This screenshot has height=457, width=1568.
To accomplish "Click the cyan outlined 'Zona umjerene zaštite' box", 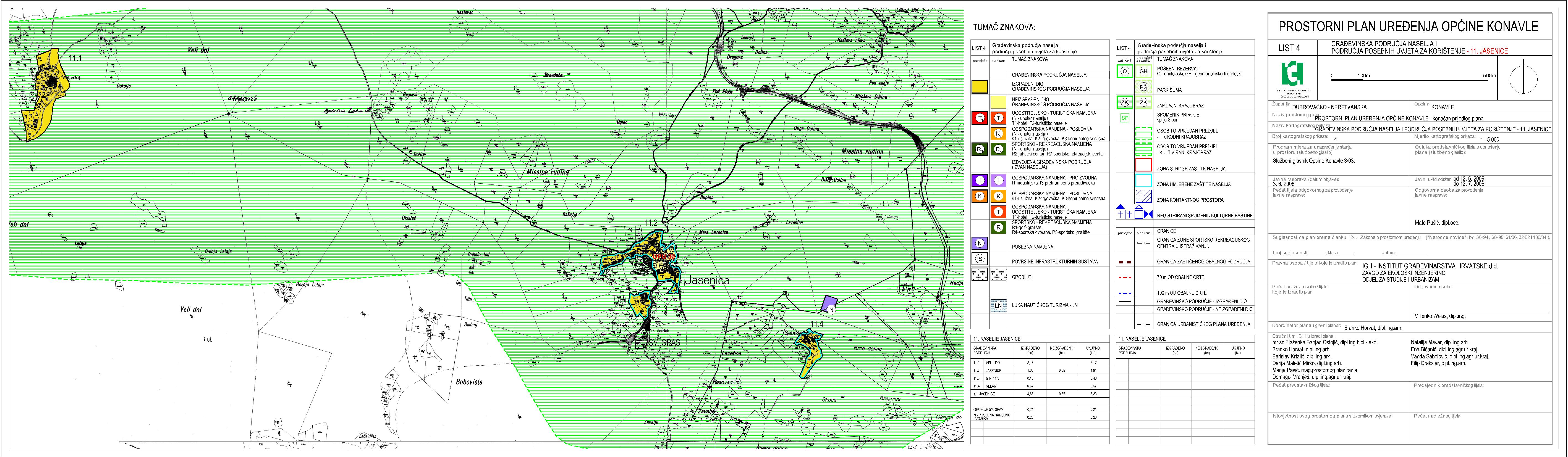I will click(1144, 181).
